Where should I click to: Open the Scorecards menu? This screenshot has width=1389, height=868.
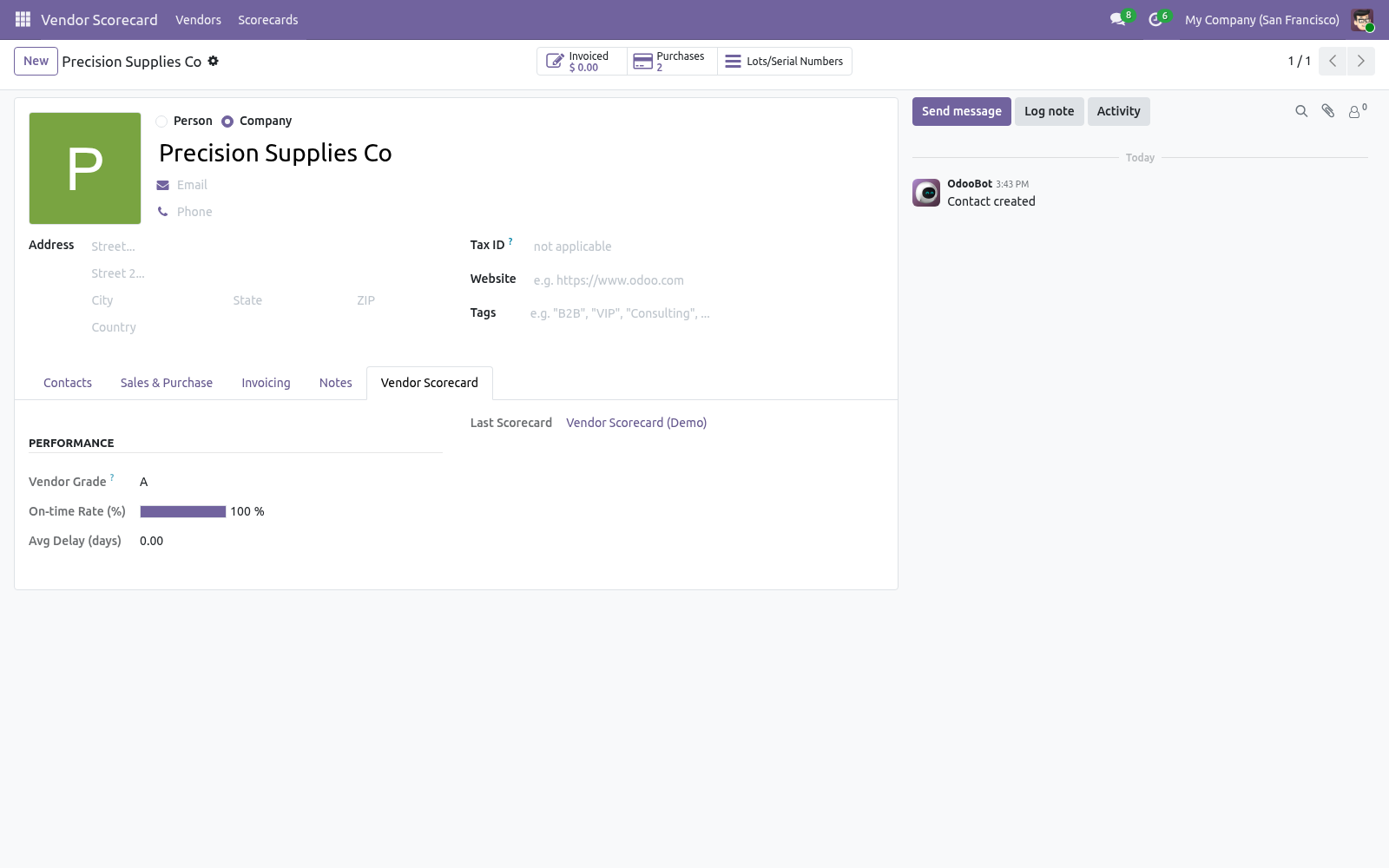[x=268, y=20]
